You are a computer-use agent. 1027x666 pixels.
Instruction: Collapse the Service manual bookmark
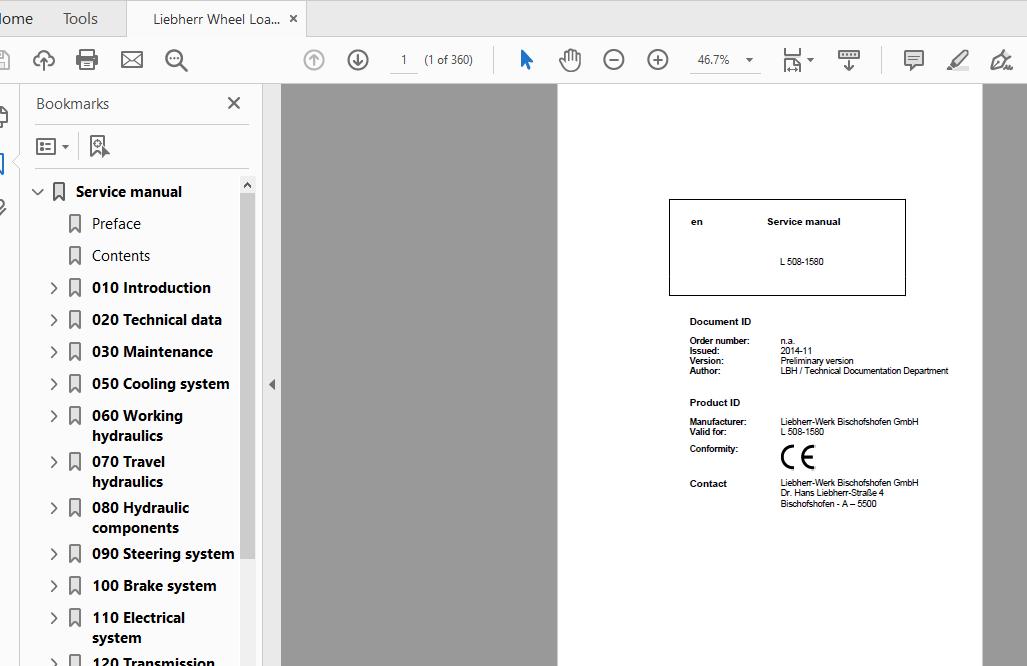38,192
